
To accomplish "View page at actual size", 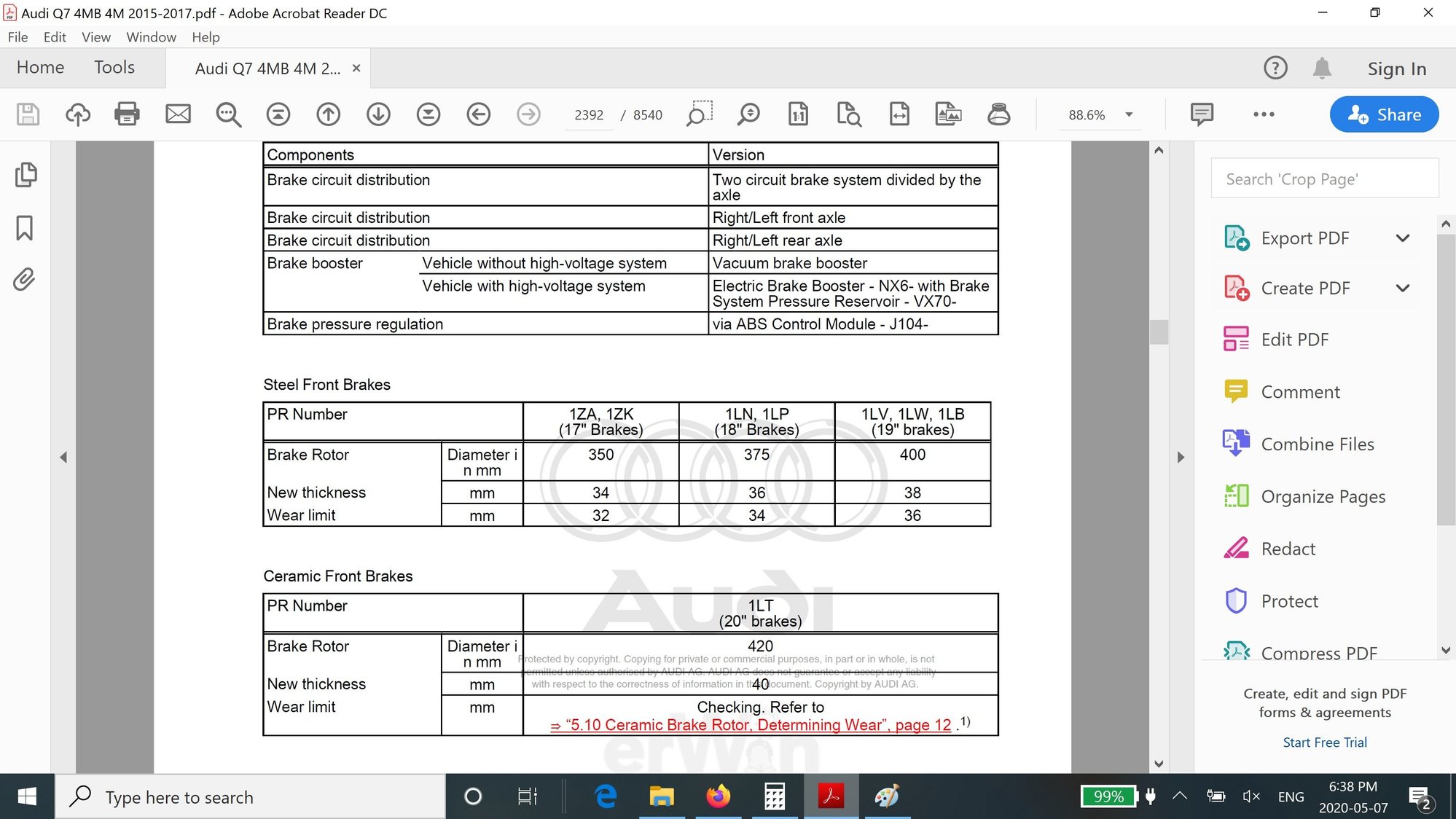I will pos(799,114).
